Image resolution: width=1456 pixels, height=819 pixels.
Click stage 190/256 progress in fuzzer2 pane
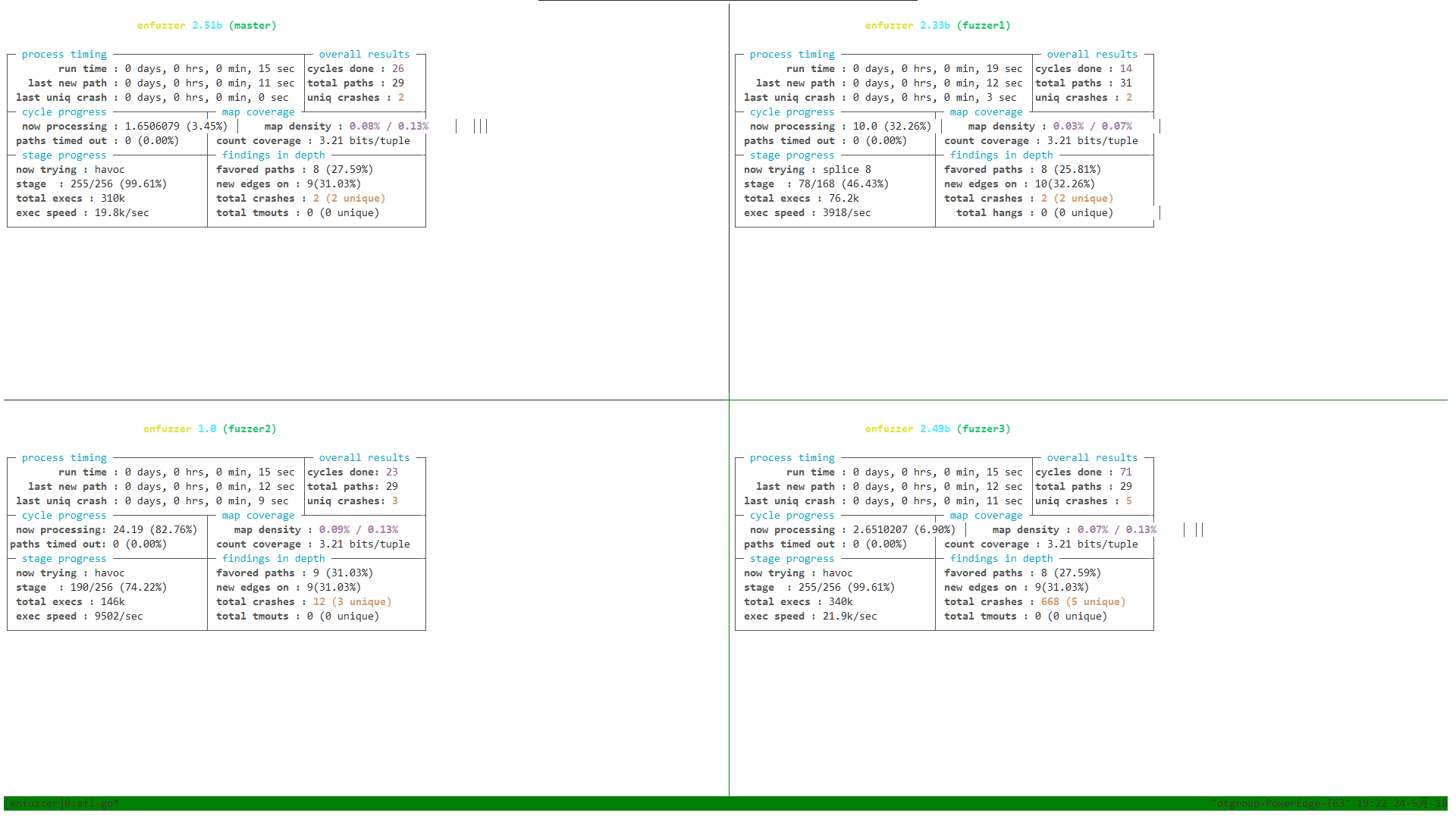[91, 588]
